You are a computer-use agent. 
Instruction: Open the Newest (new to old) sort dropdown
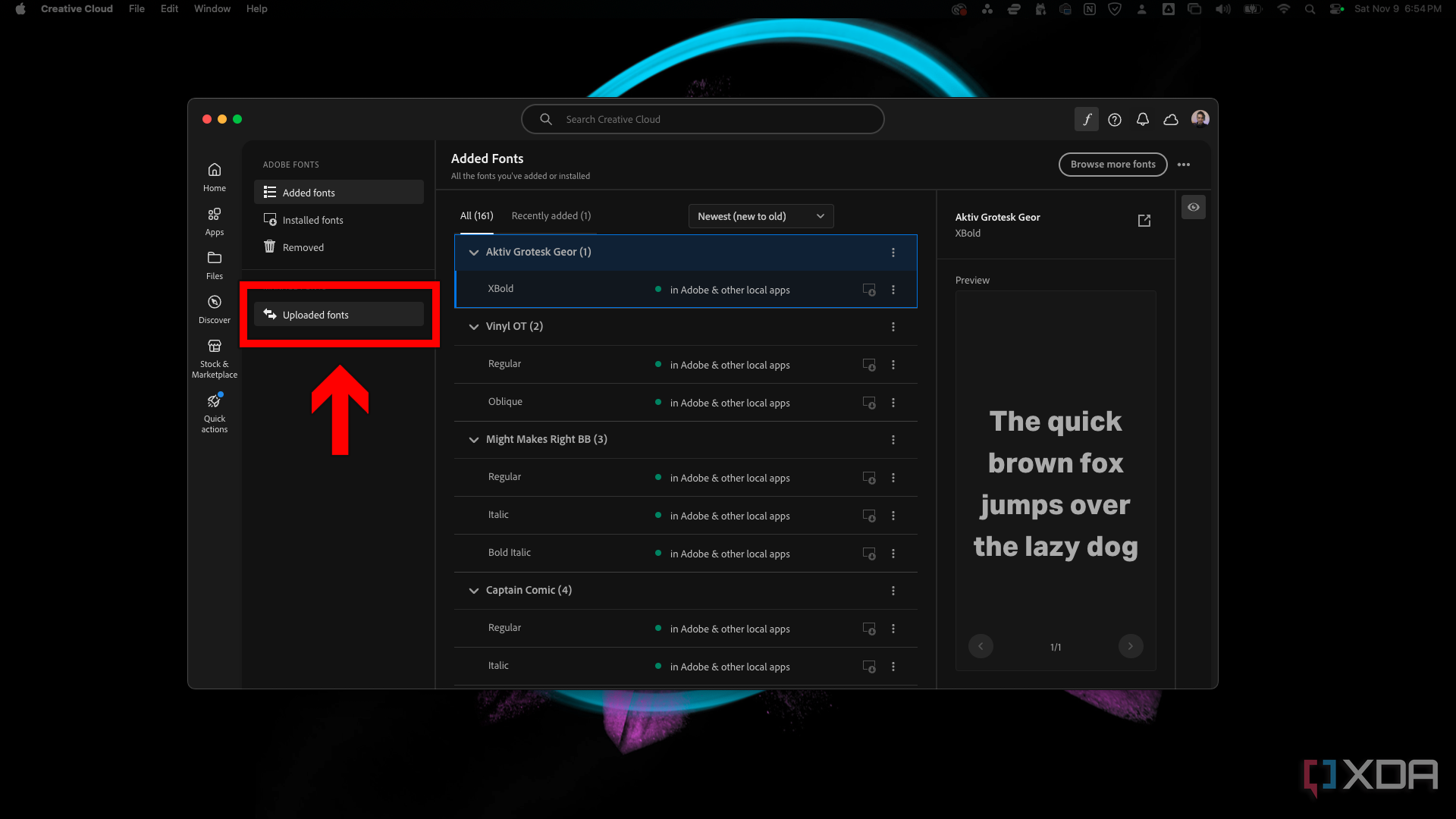[761, 216]
